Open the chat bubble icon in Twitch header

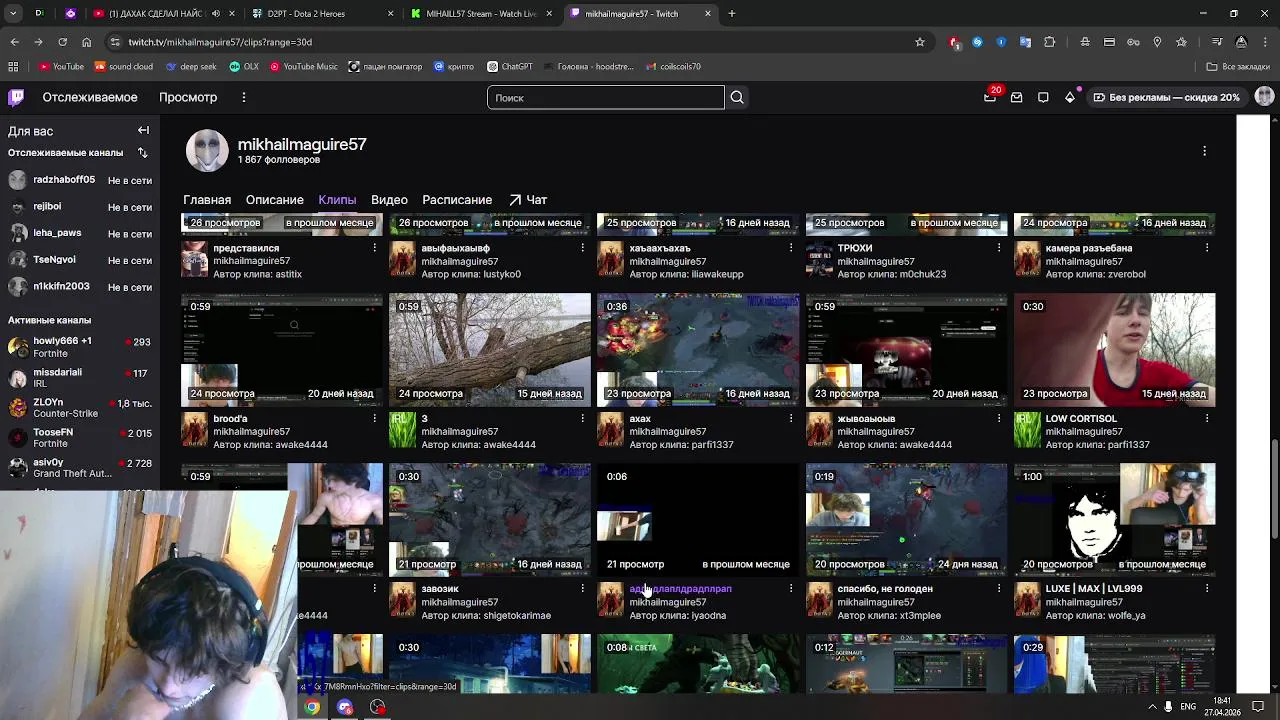click(x=1043, y=97)
